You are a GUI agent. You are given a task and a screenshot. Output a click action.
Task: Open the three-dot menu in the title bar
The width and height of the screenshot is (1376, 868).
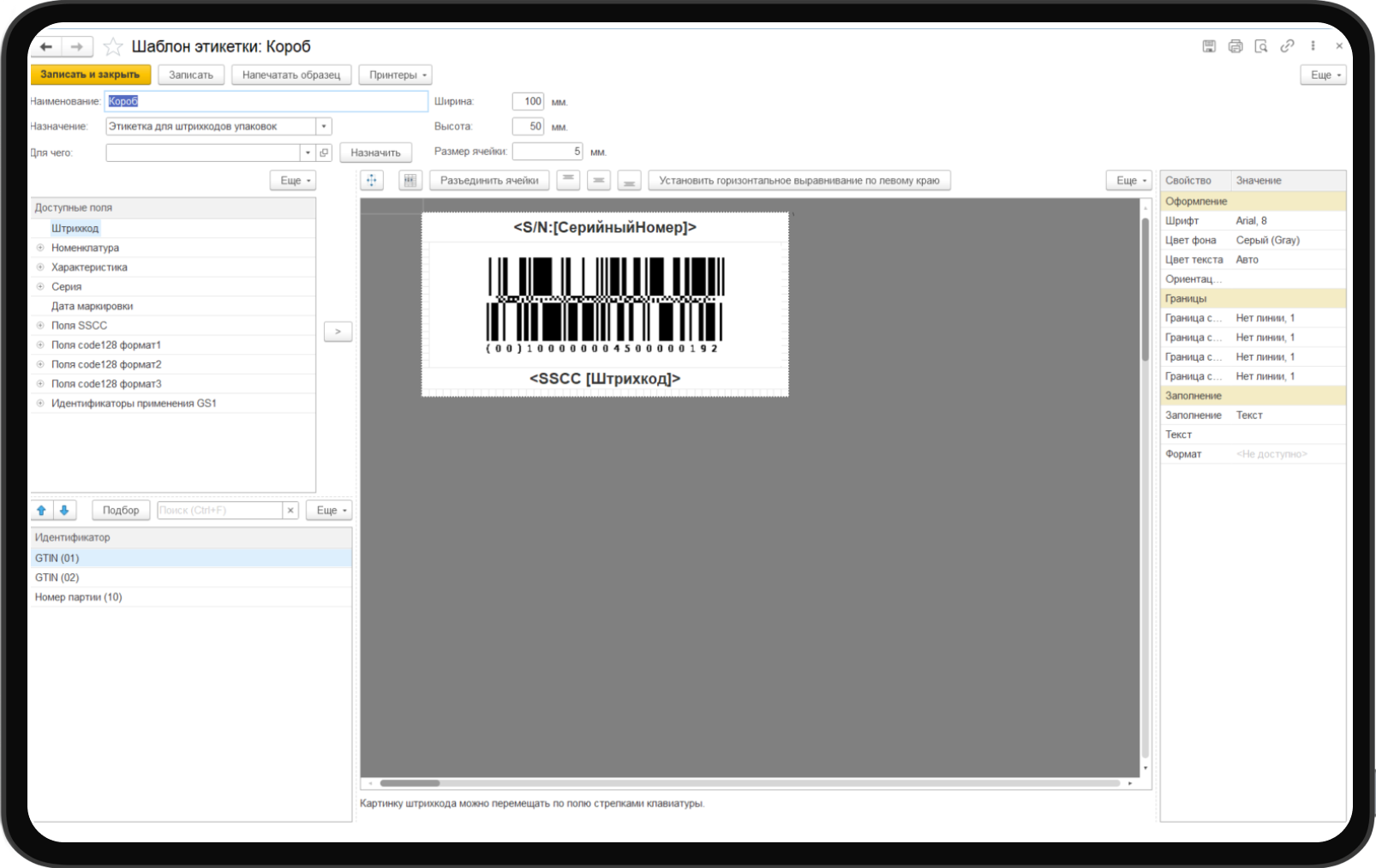[x=1313, y=46]
